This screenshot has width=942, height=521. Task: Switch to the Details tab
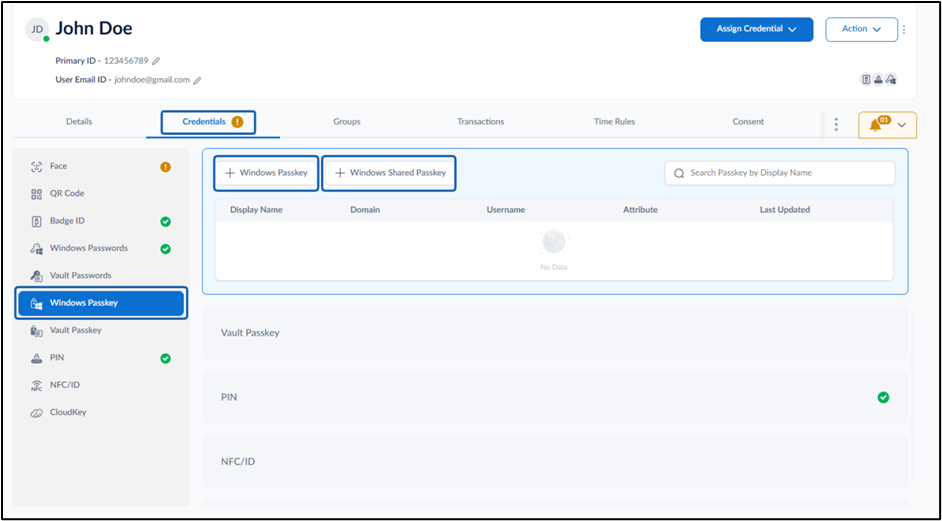coord(79,121)
